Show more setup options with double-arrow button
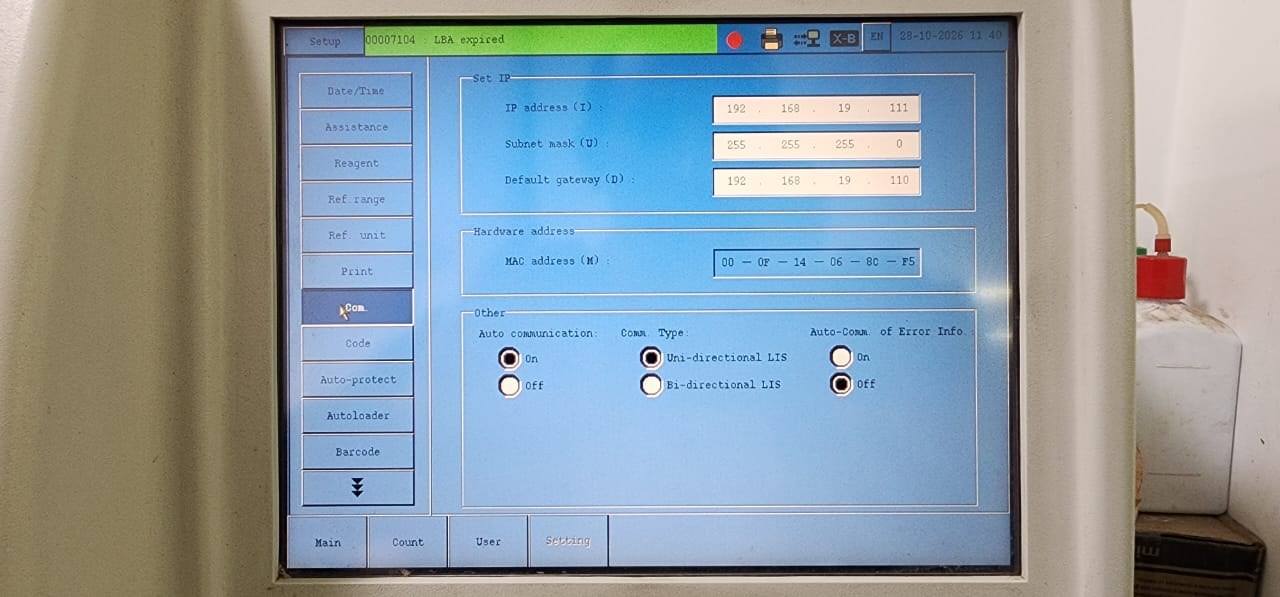Screen dimensions: 1280x597 (x=357, y=487)
